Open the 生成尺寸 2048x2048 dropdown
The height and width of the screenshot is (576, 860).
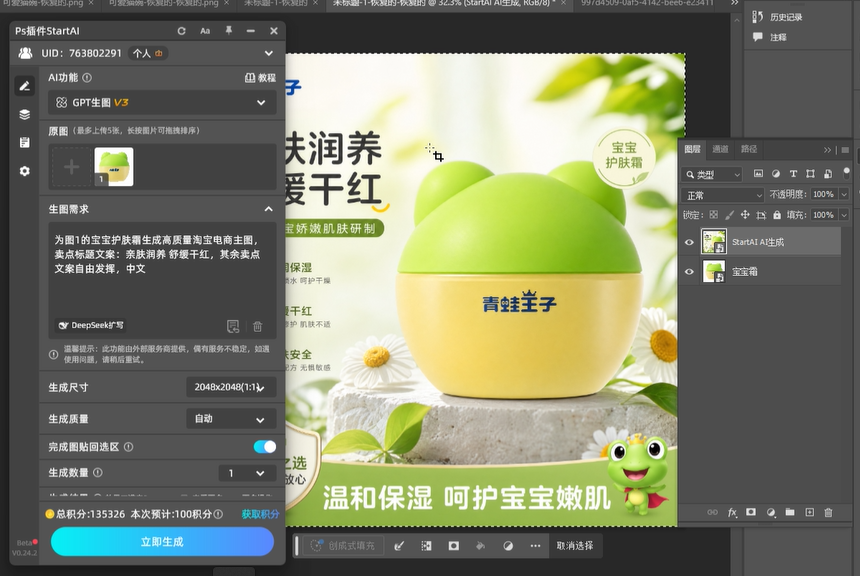pyautogui.click(x=231, y=387)
